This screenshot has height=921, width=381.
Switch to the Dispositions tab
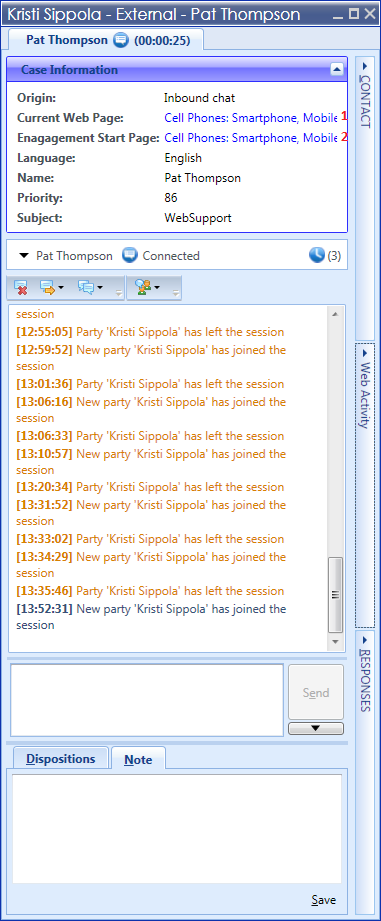[x=60, y=758]
